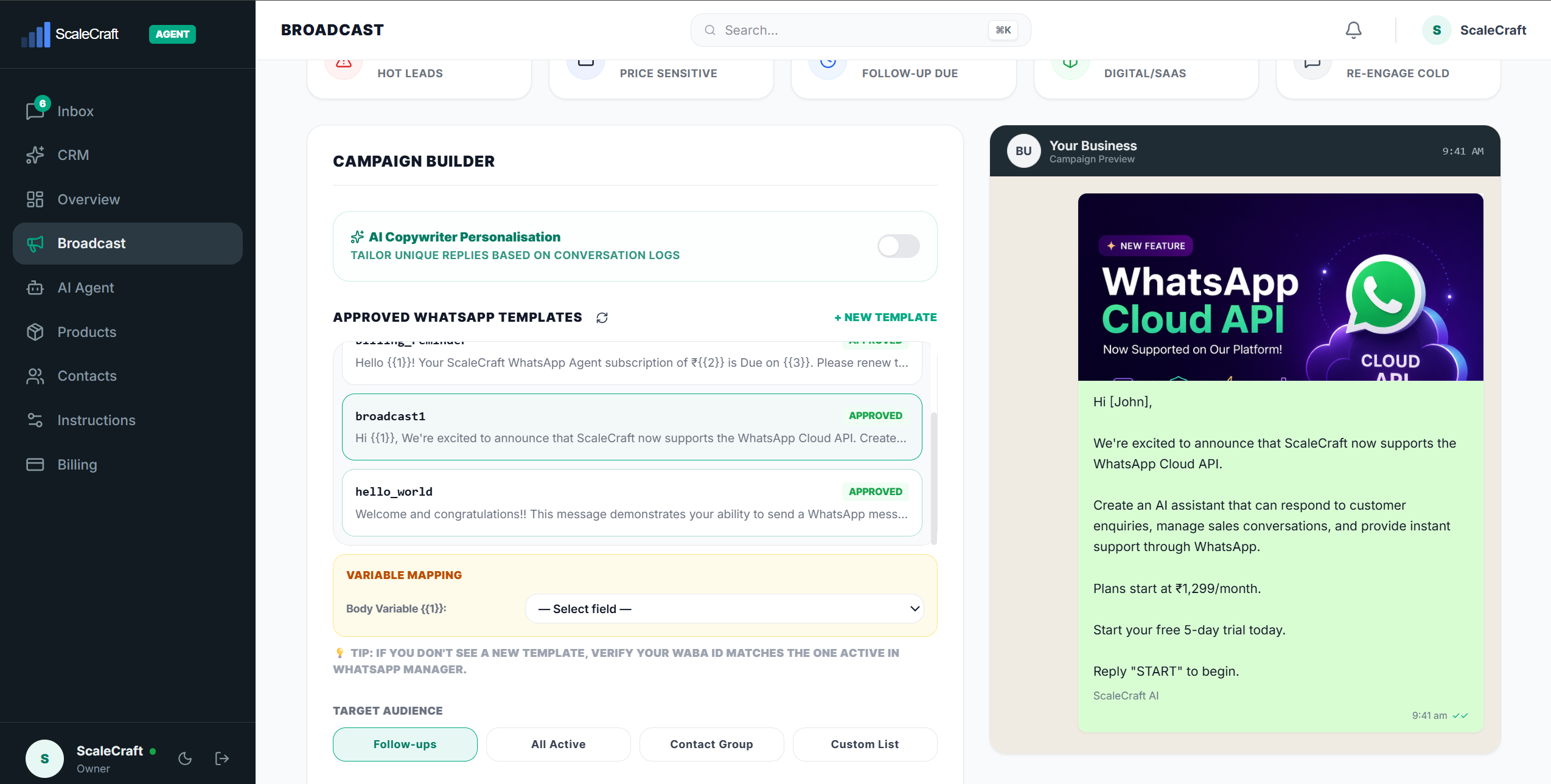Enable AI Copywriter Personalisation toggle
The image size is (1551, 784).
898,246
